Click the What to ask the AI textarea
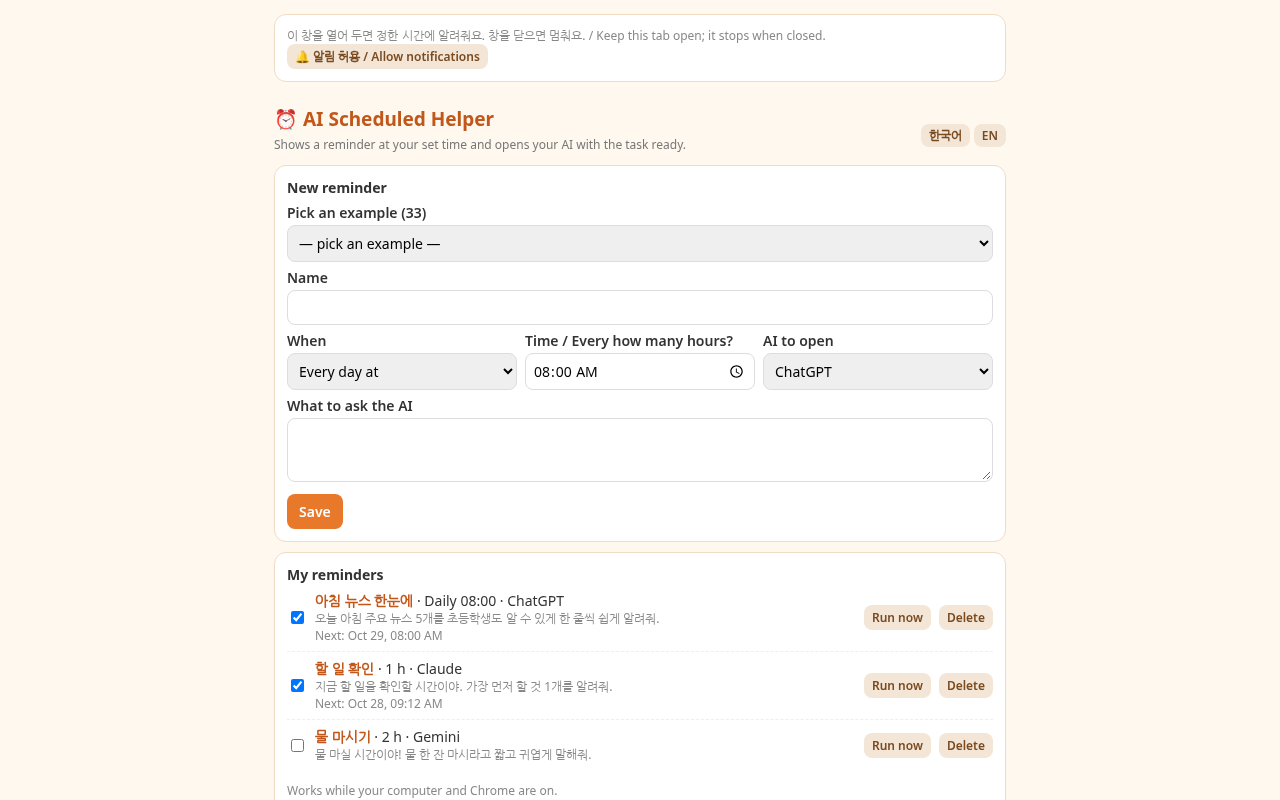 [640, 450]
